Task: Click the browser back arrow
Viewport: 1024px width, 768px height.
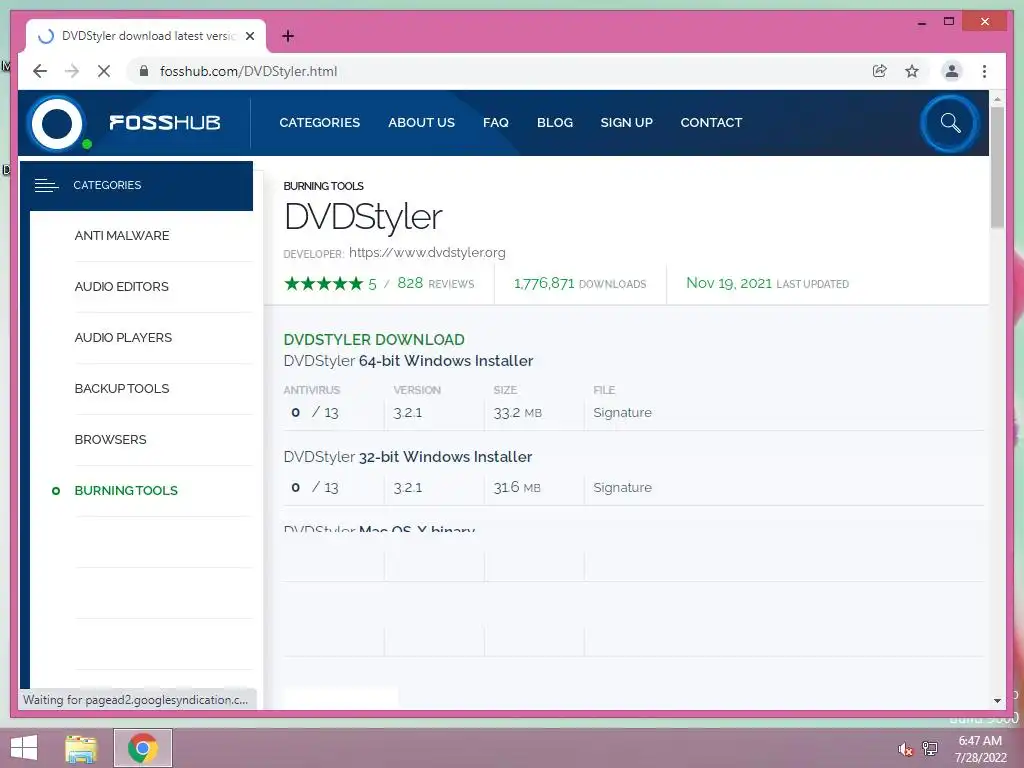Action: [40, 71]
